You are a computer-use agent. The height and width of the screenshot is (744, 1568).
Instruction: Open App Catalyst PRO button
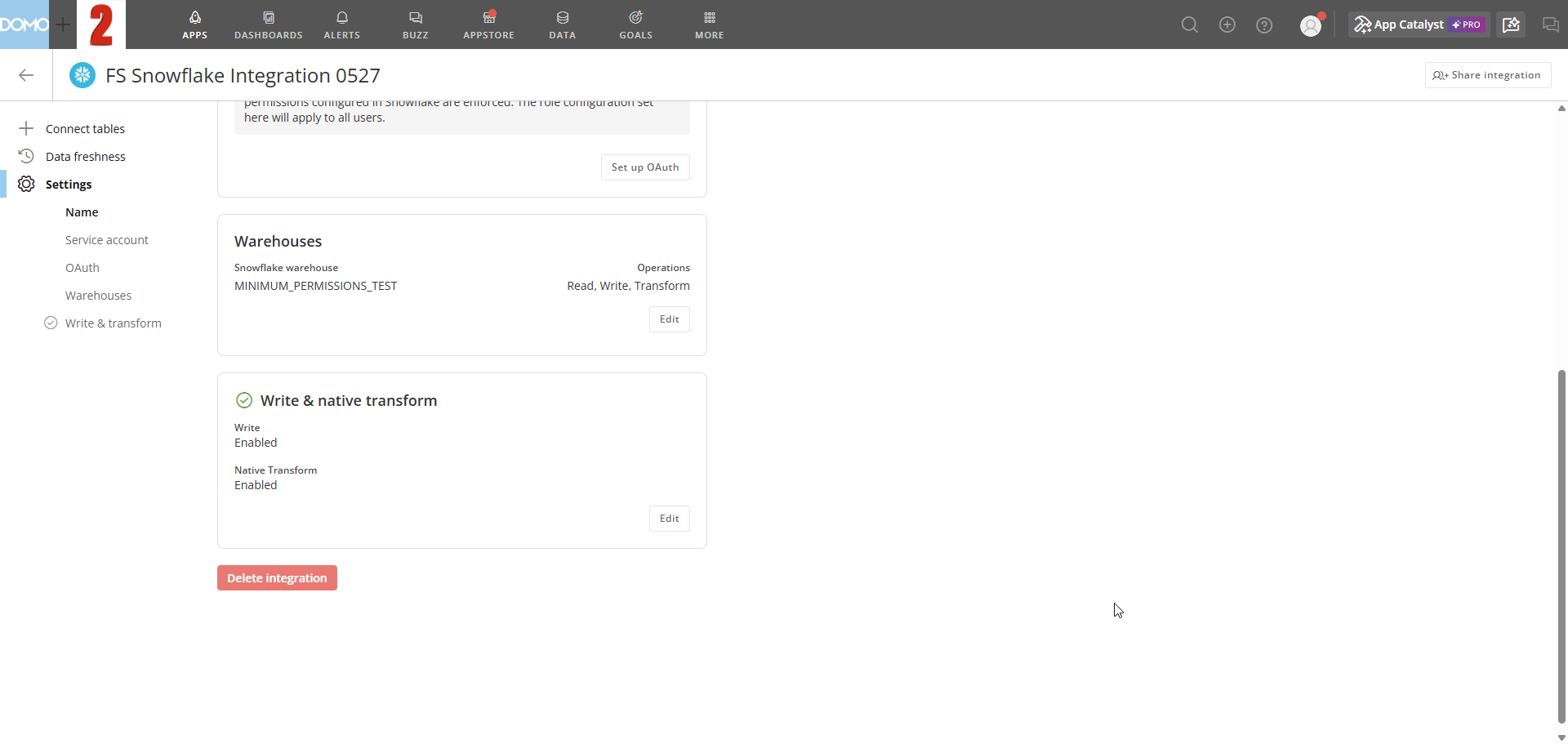click(1419, 25)
